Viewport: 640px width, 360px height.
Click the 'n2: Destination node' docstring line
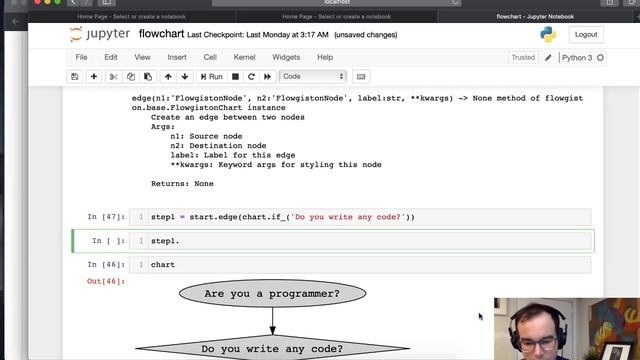218,146
